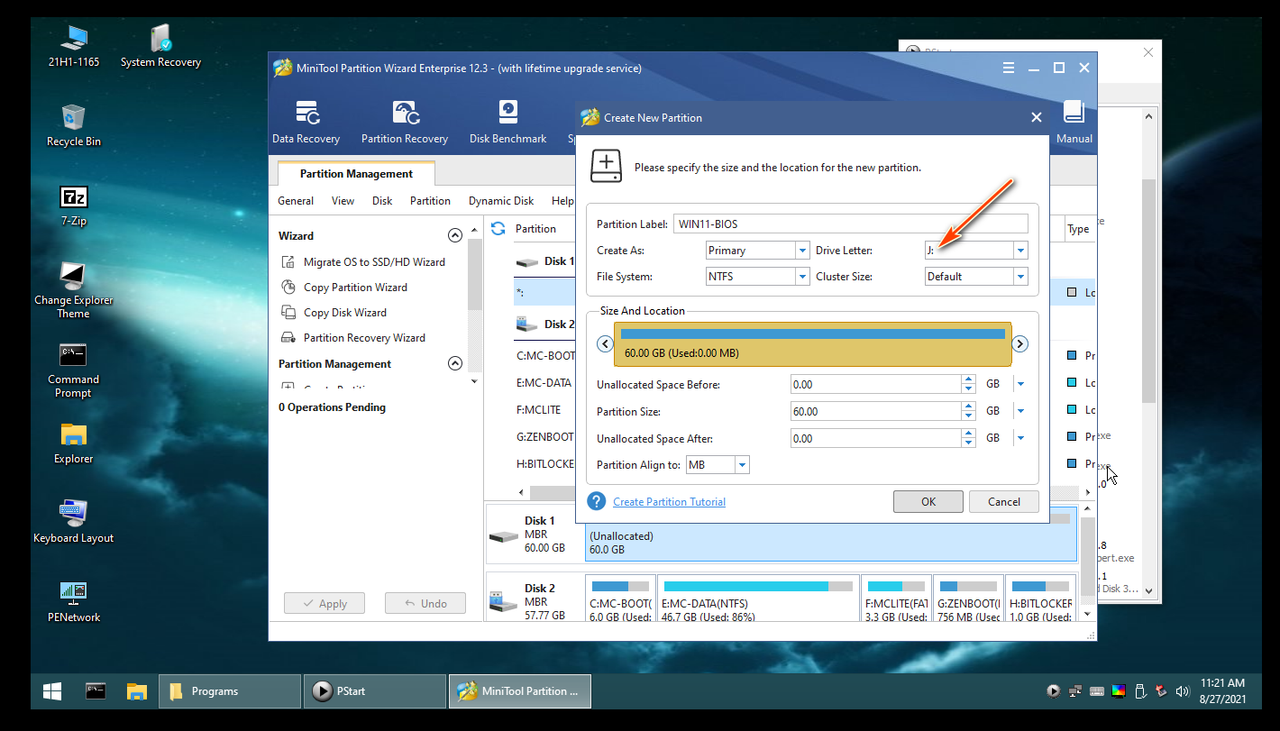Open Data Recovery tool in MiniTool toolbar
The image size is (1280, 731).
306,122
